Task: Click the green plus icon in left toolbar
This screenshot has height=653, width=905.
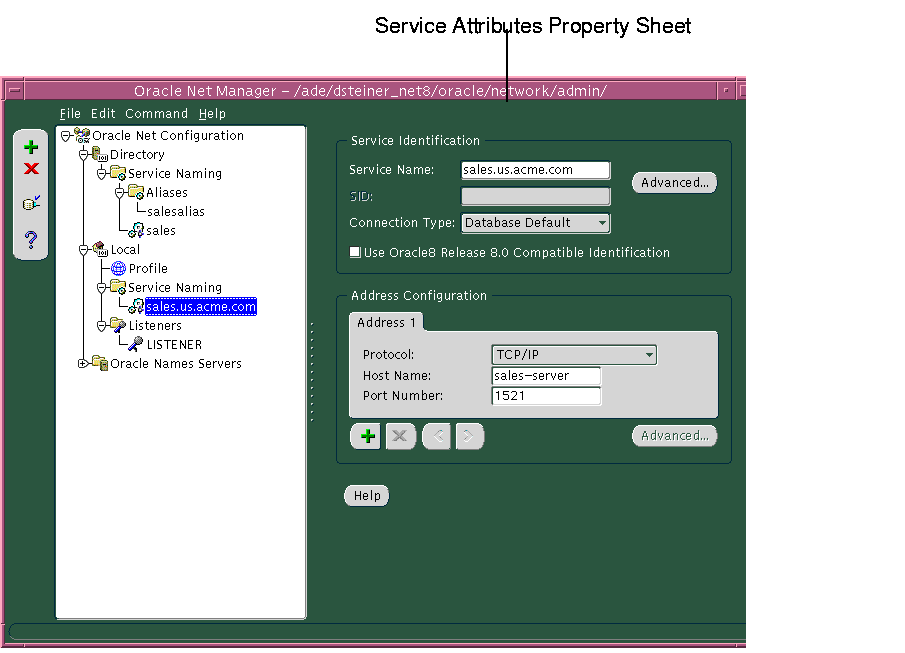Action: coord(30,146)
